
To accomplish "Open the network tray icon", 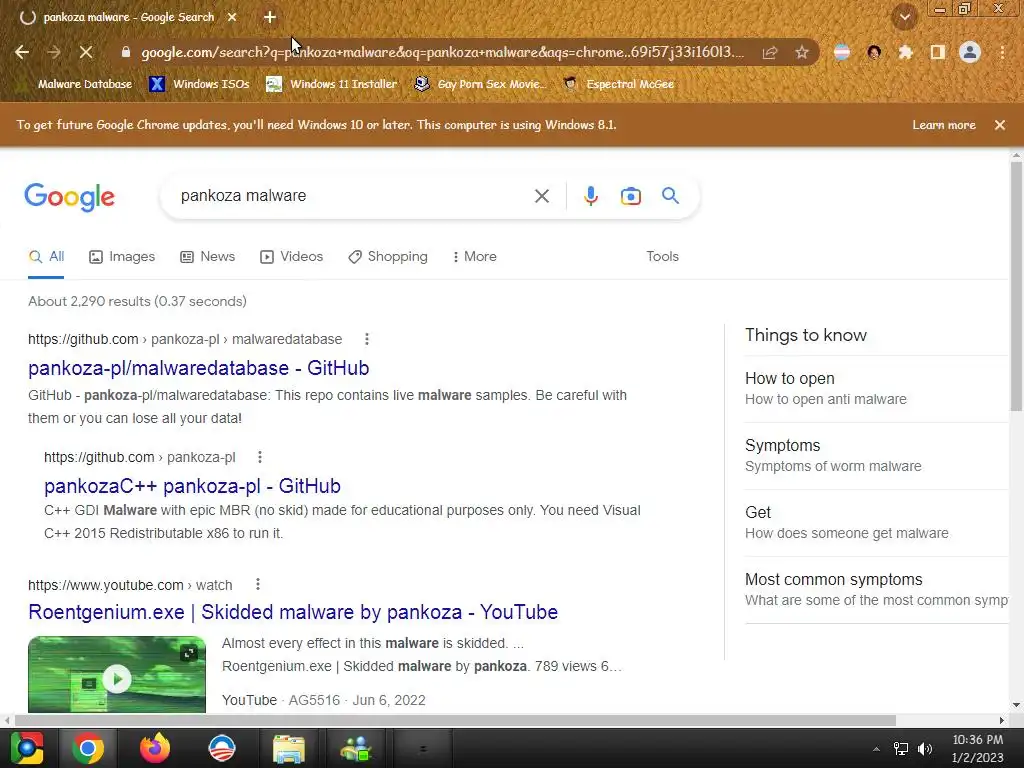I will click(901, 749).
